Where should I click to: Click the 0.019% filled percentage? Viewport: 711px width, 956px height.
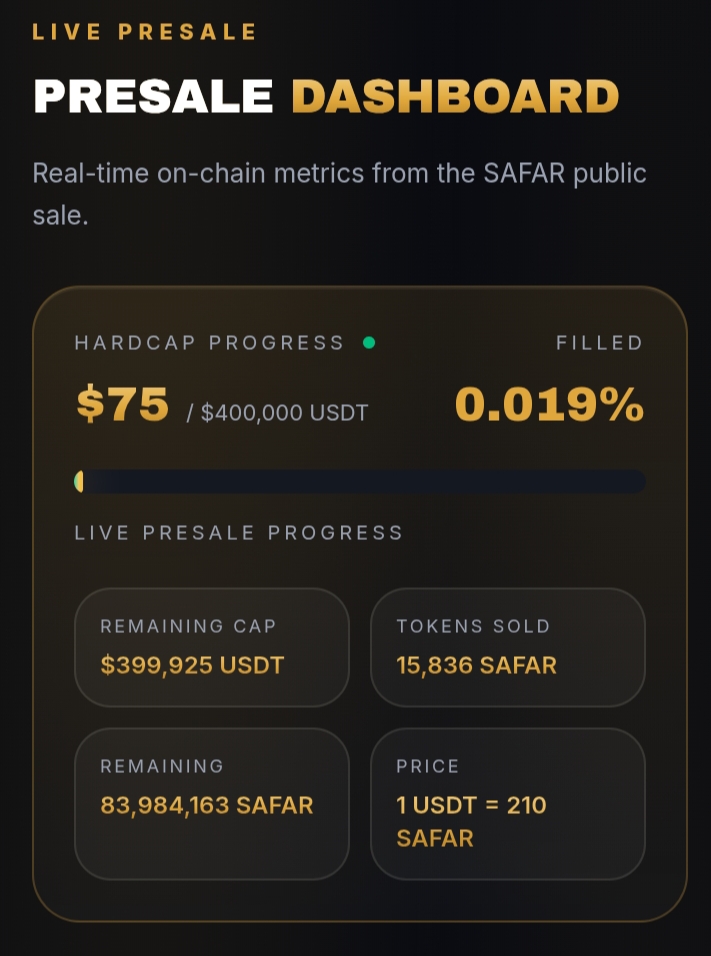[x=549, y=404]
